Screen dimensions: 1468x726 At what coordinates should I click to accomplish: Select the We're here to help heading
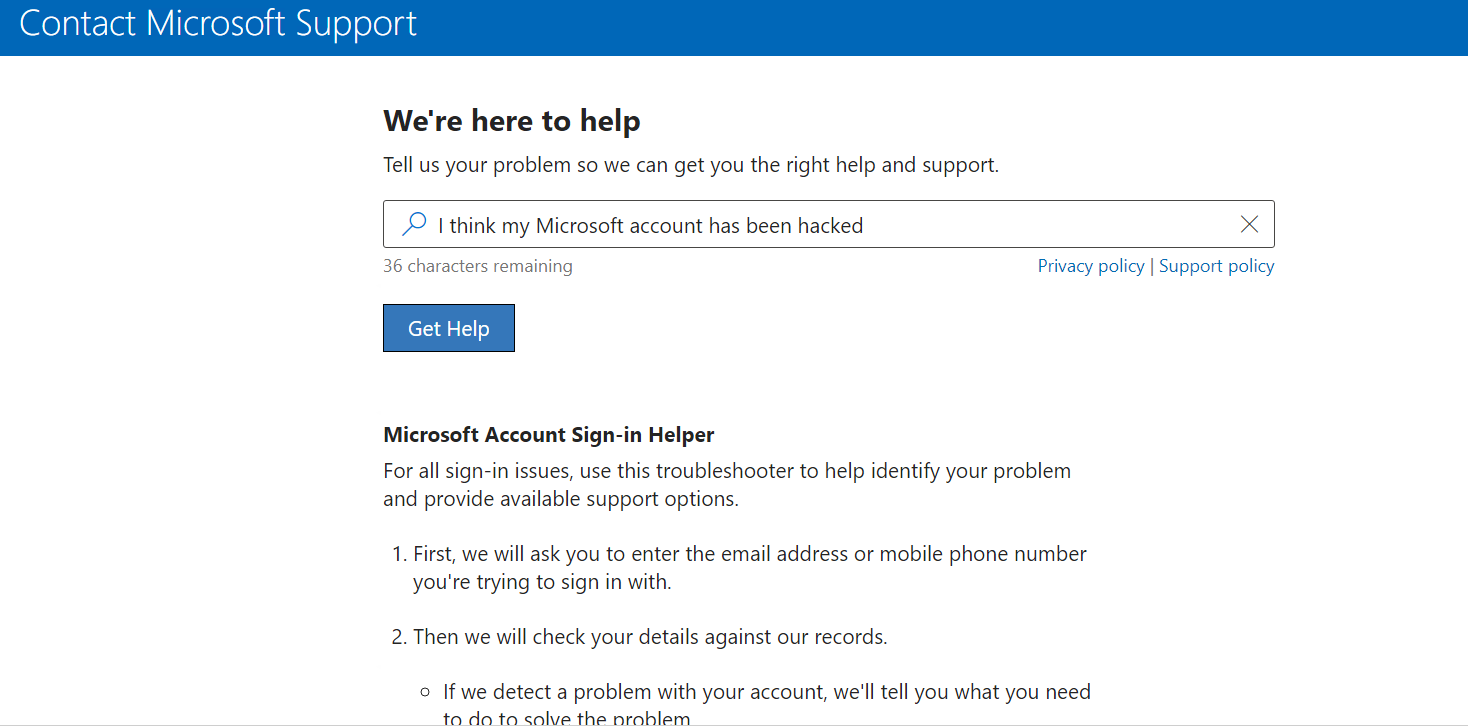(x=512, y=121)
